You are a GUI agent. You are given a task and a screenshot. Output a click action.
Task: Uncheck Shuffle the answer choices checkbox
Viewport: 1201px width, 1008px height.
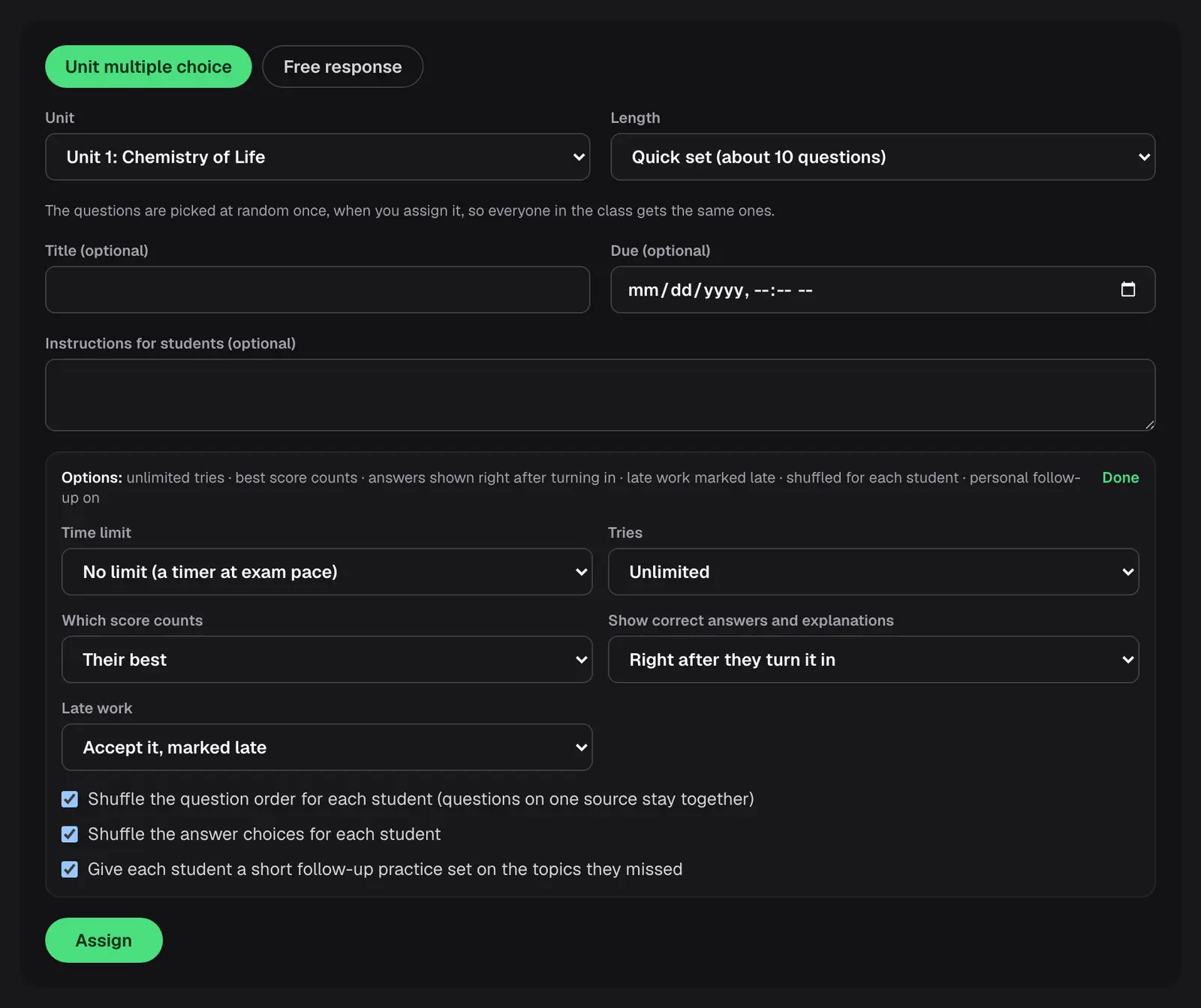[x=70, y=835]
